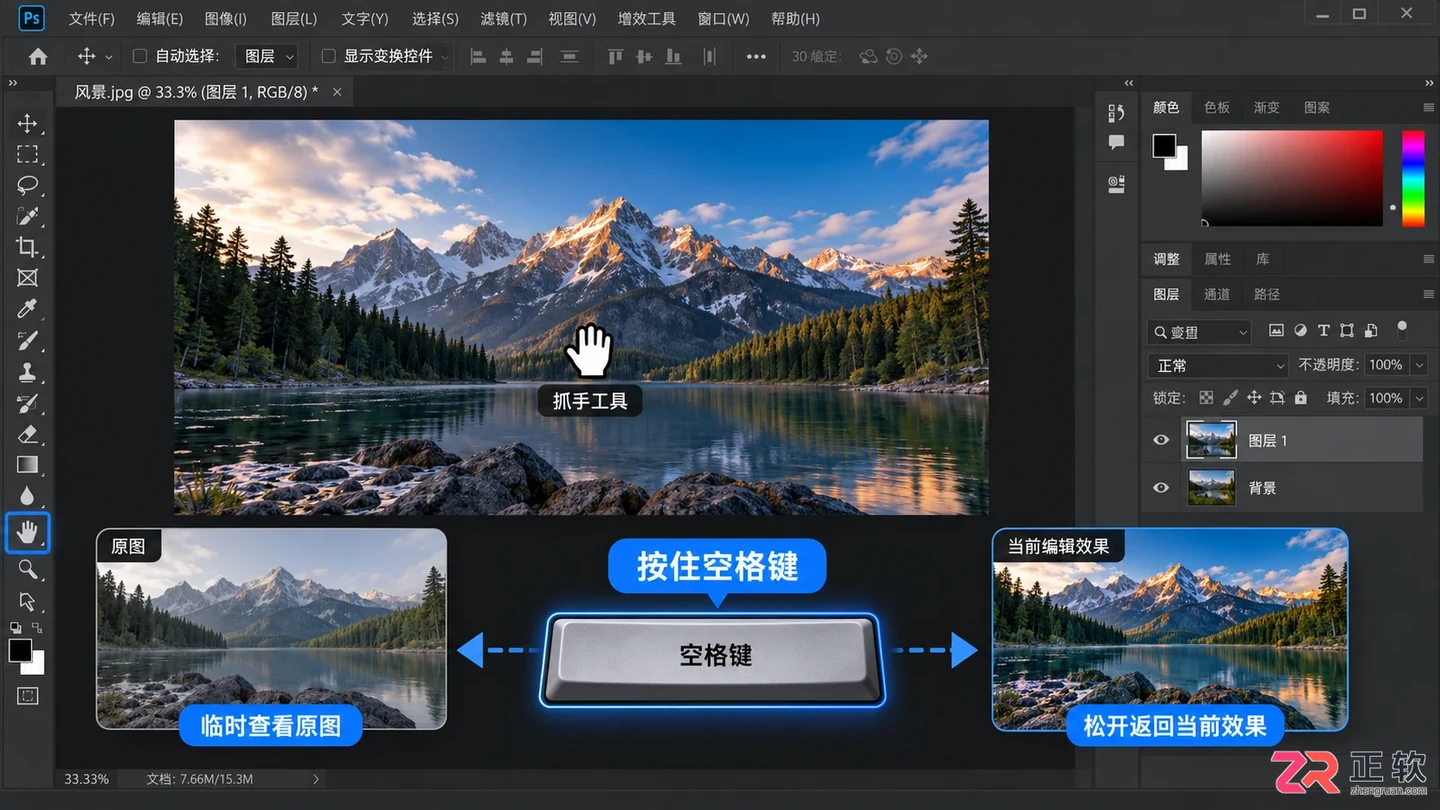Enable the 显示变换控件 checkbox
Viewport: 1440px width, 810px height.
tap(328, 57)
